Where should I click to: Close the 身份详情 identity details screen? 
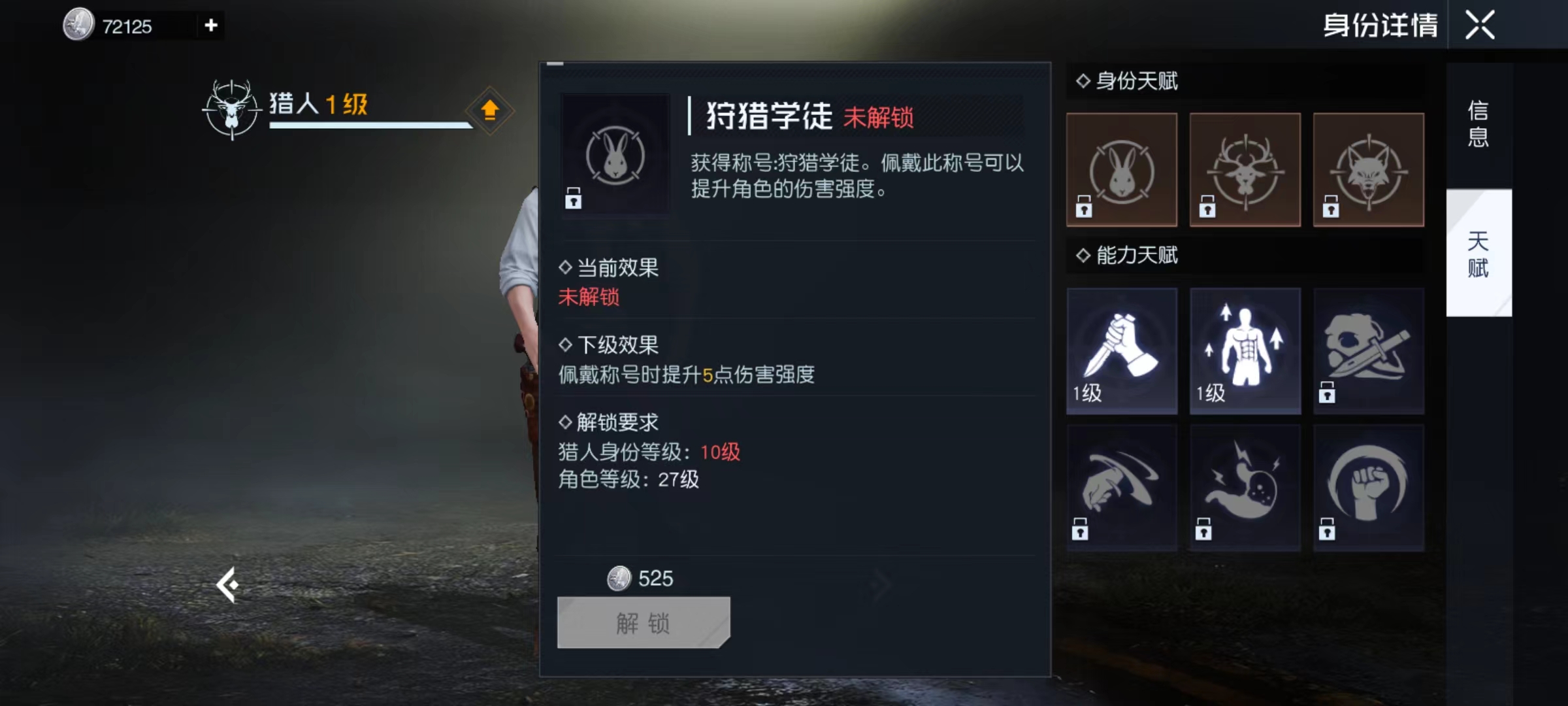coord(1480,25)
